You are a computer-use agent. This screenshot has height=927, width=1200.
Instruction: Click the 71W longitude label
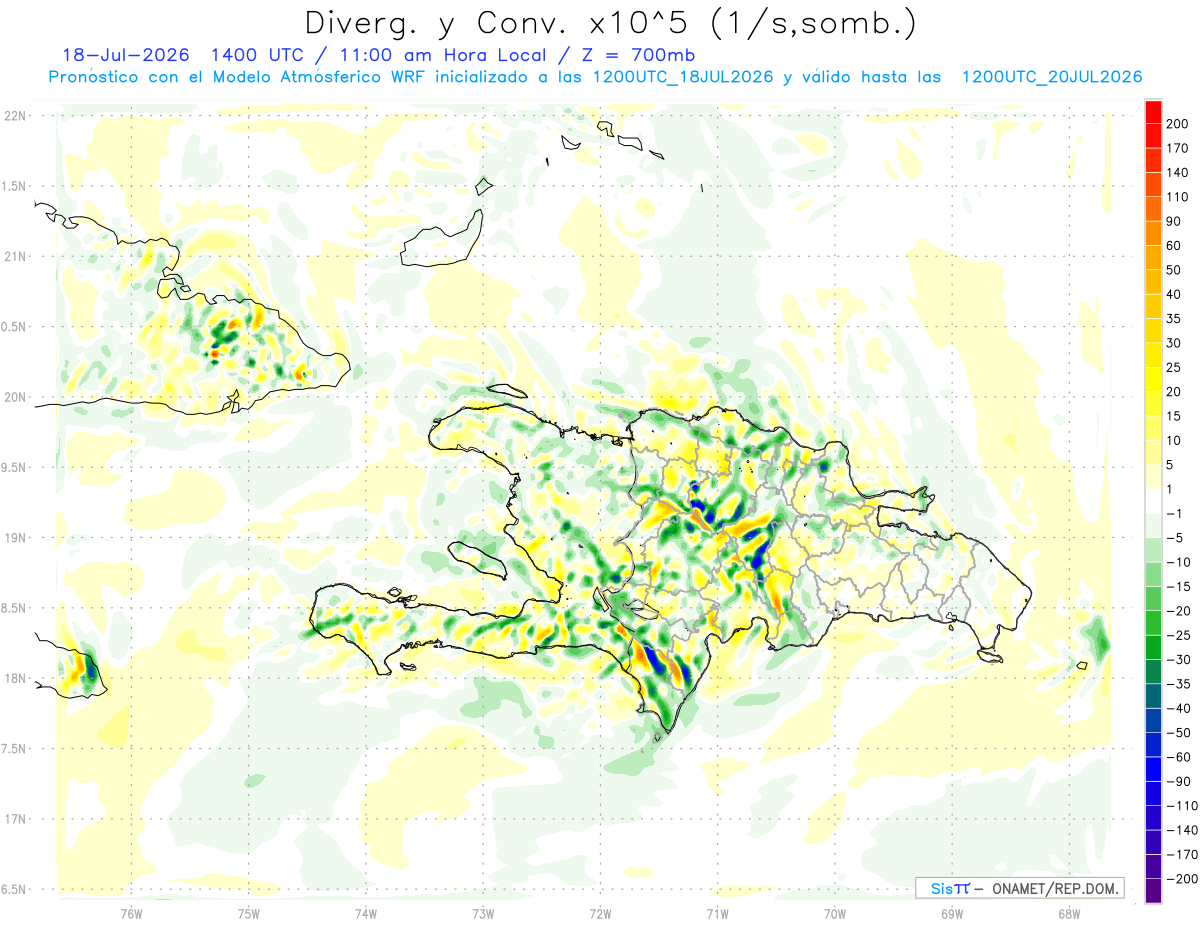pyautogui.click(x=717, y=913)
